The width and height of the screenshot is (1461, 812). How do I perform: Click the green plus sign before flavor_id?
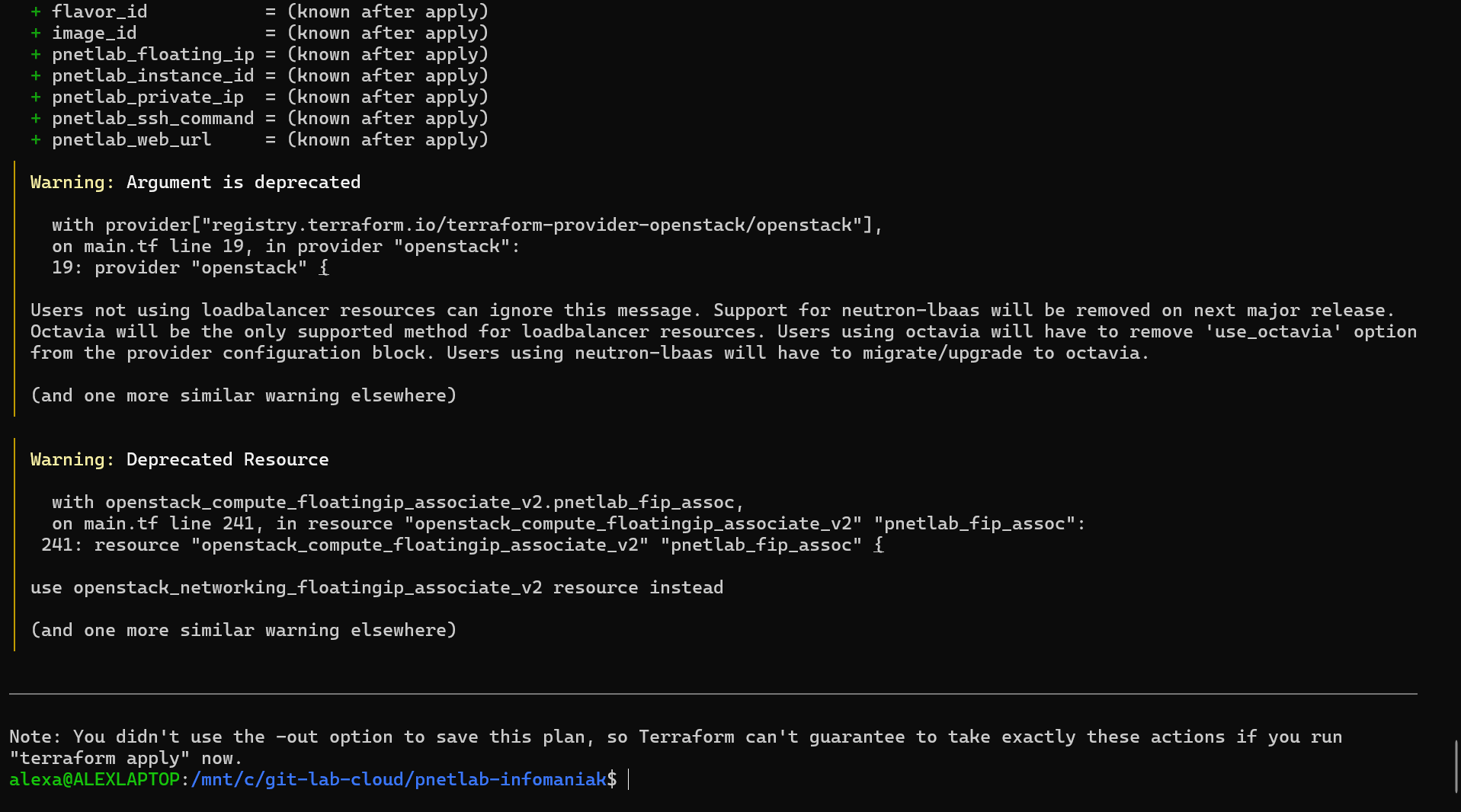tap(36, 12)
